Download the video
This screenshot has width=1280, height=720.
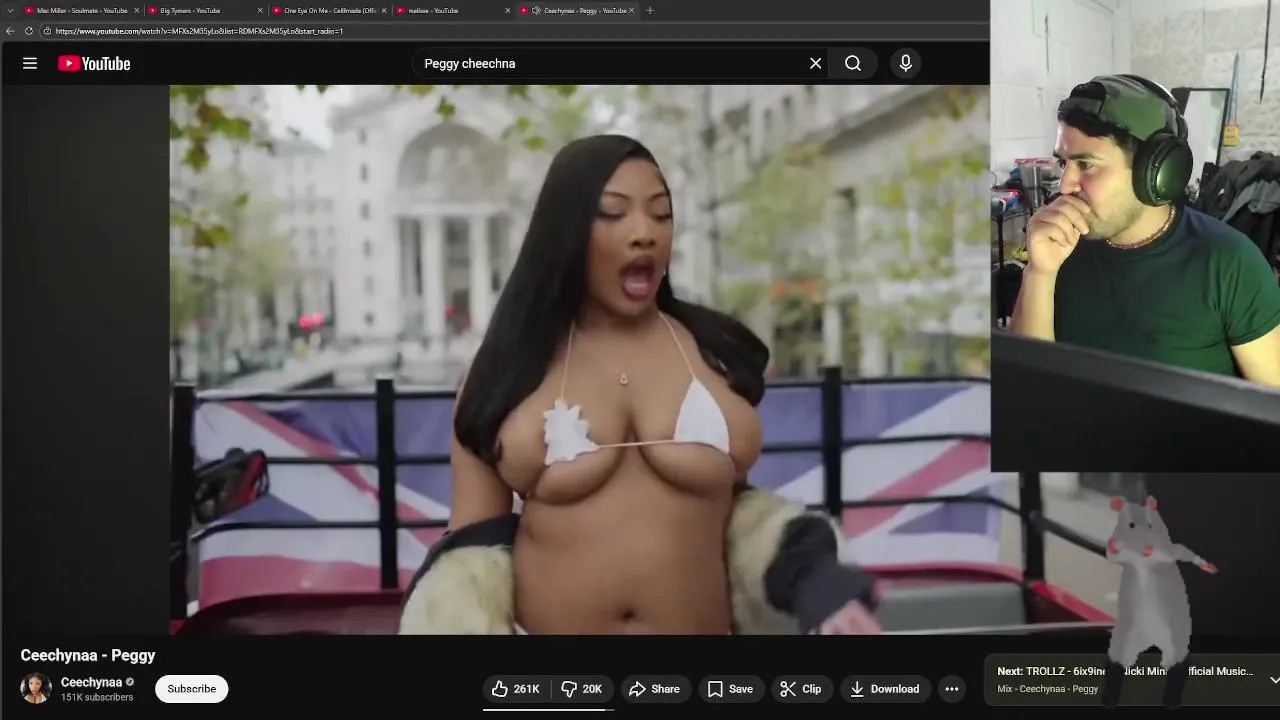tap(885, 689)
